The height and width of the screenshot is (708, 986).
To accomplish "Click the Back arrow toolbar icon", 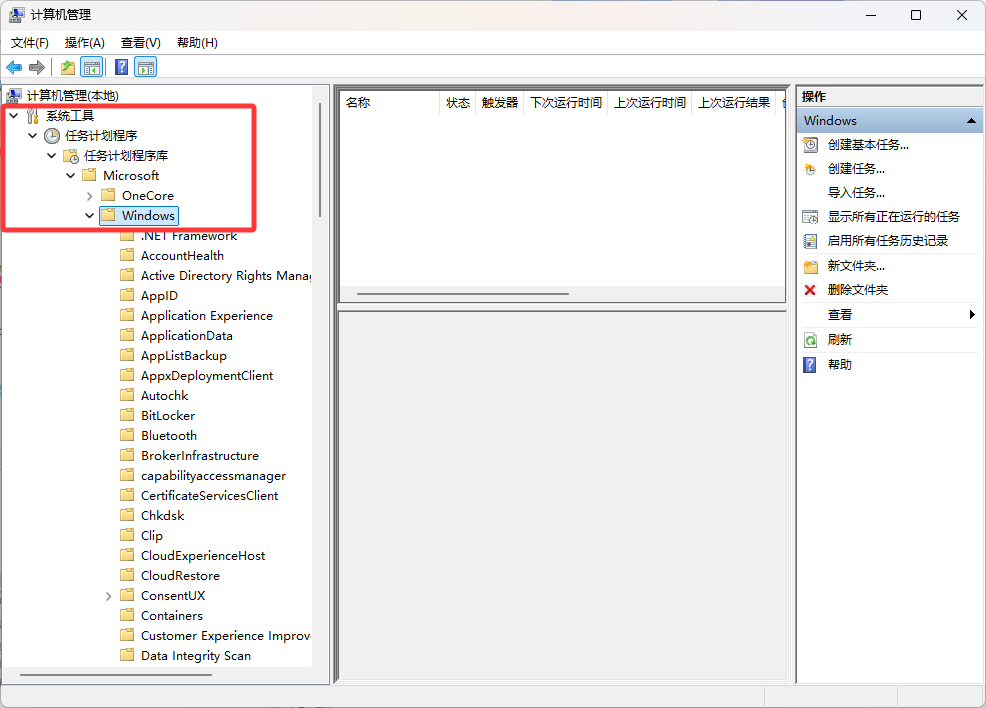I will (x=14, y=67).
